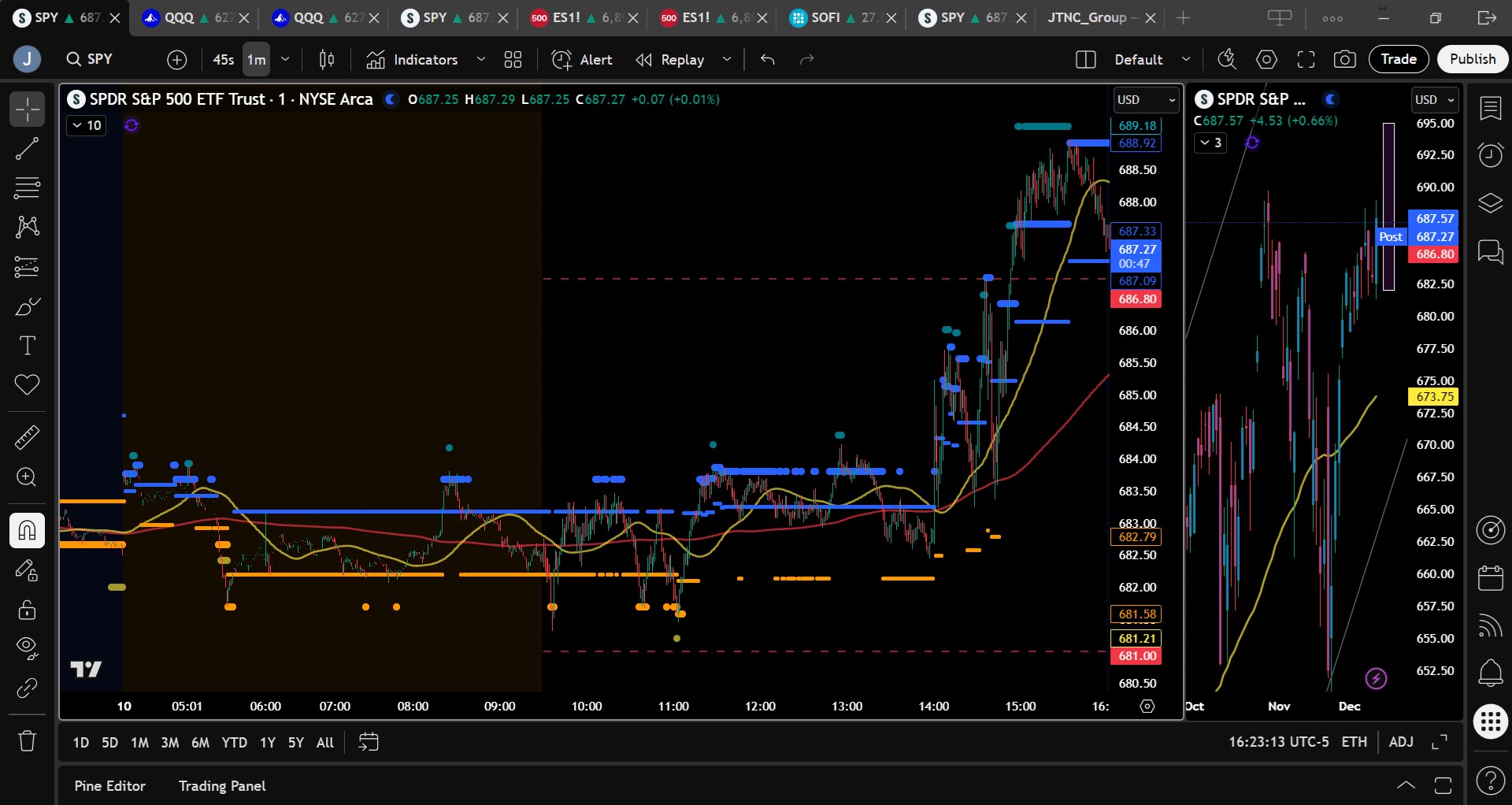Open USD currency dropdown on right chart
The height and width of the screenshot is (805, 1512).
[x=1436, y=100]
